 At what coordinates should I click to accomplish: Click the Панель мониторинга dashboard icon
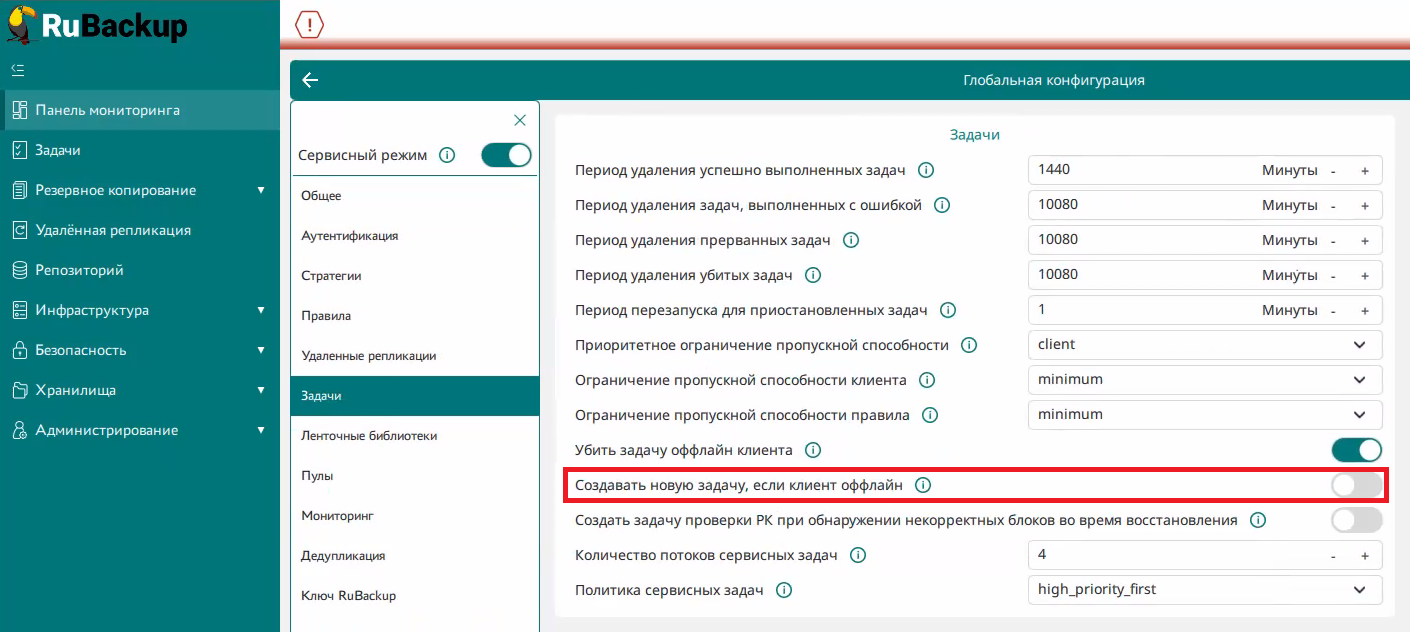19,110
